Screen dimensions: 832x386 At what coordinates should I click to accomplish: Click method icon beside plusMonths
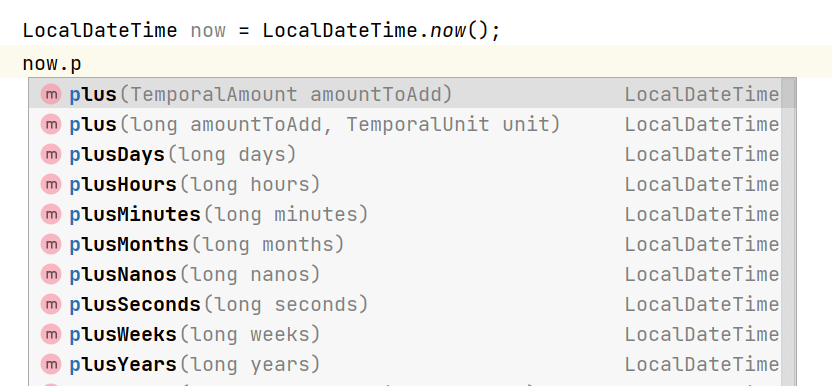pos(51,244)
